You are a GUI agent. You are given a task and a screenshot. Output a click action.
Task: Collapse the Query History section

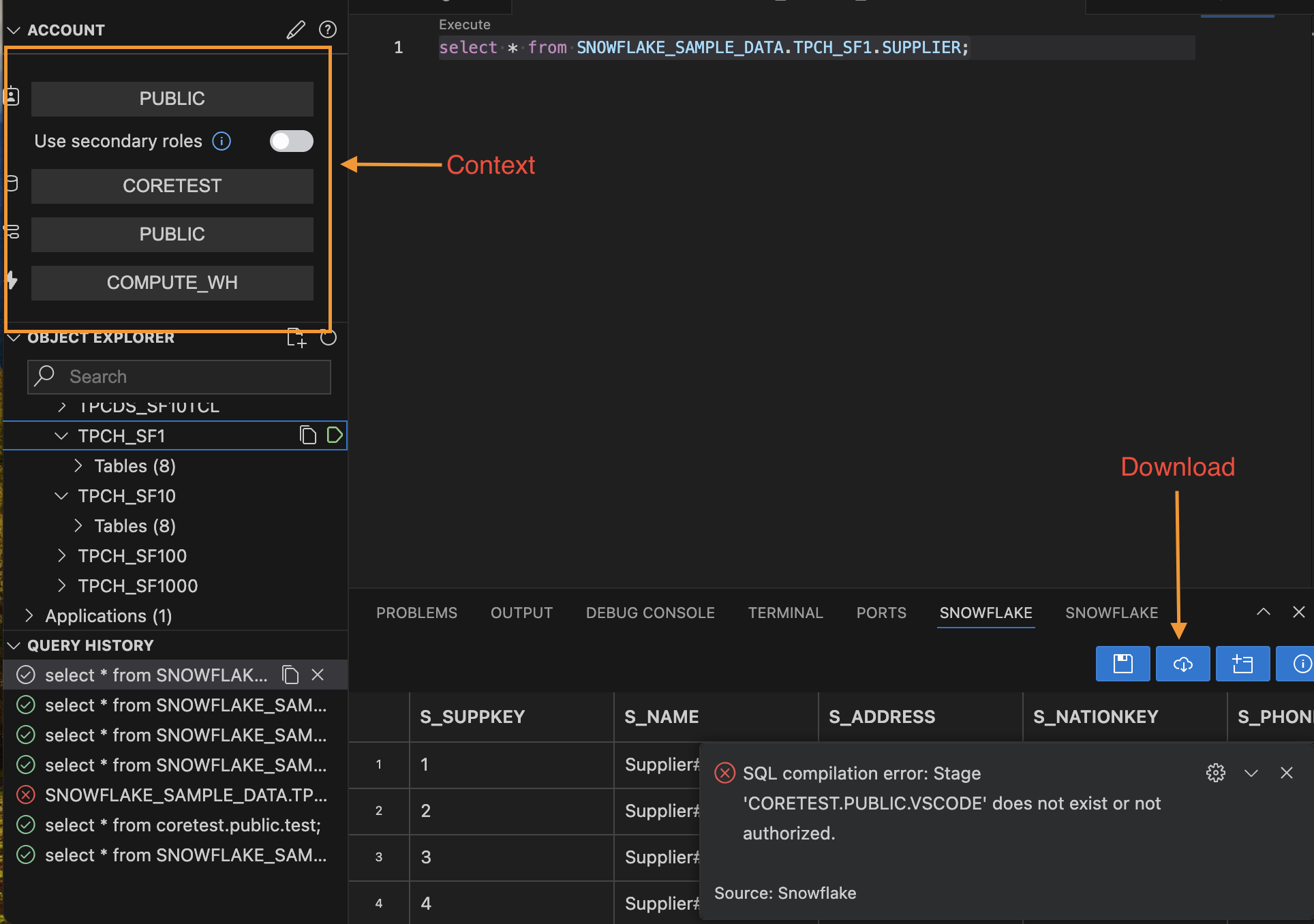pos(14,645)
